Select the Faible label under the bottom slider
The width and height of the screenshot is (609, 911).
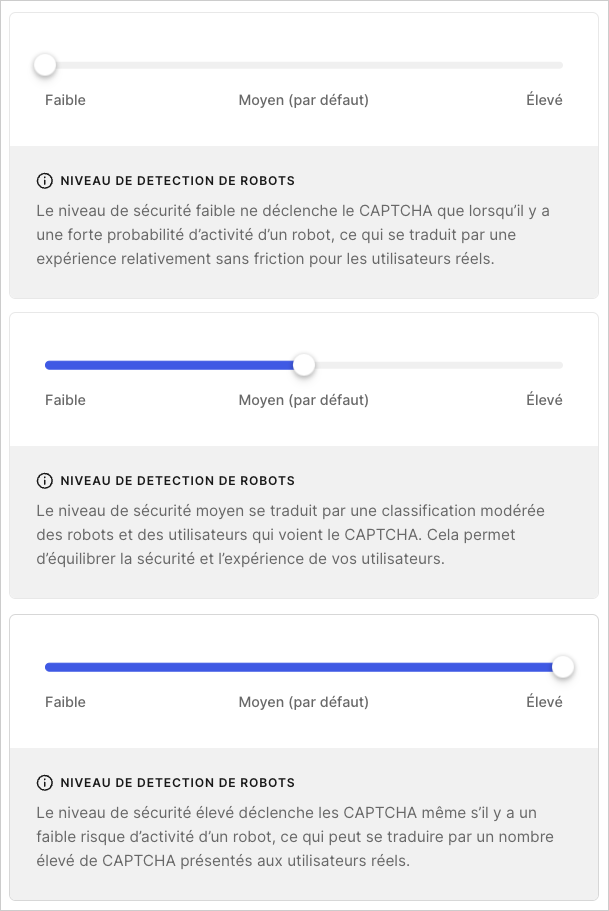coord(64,702)
